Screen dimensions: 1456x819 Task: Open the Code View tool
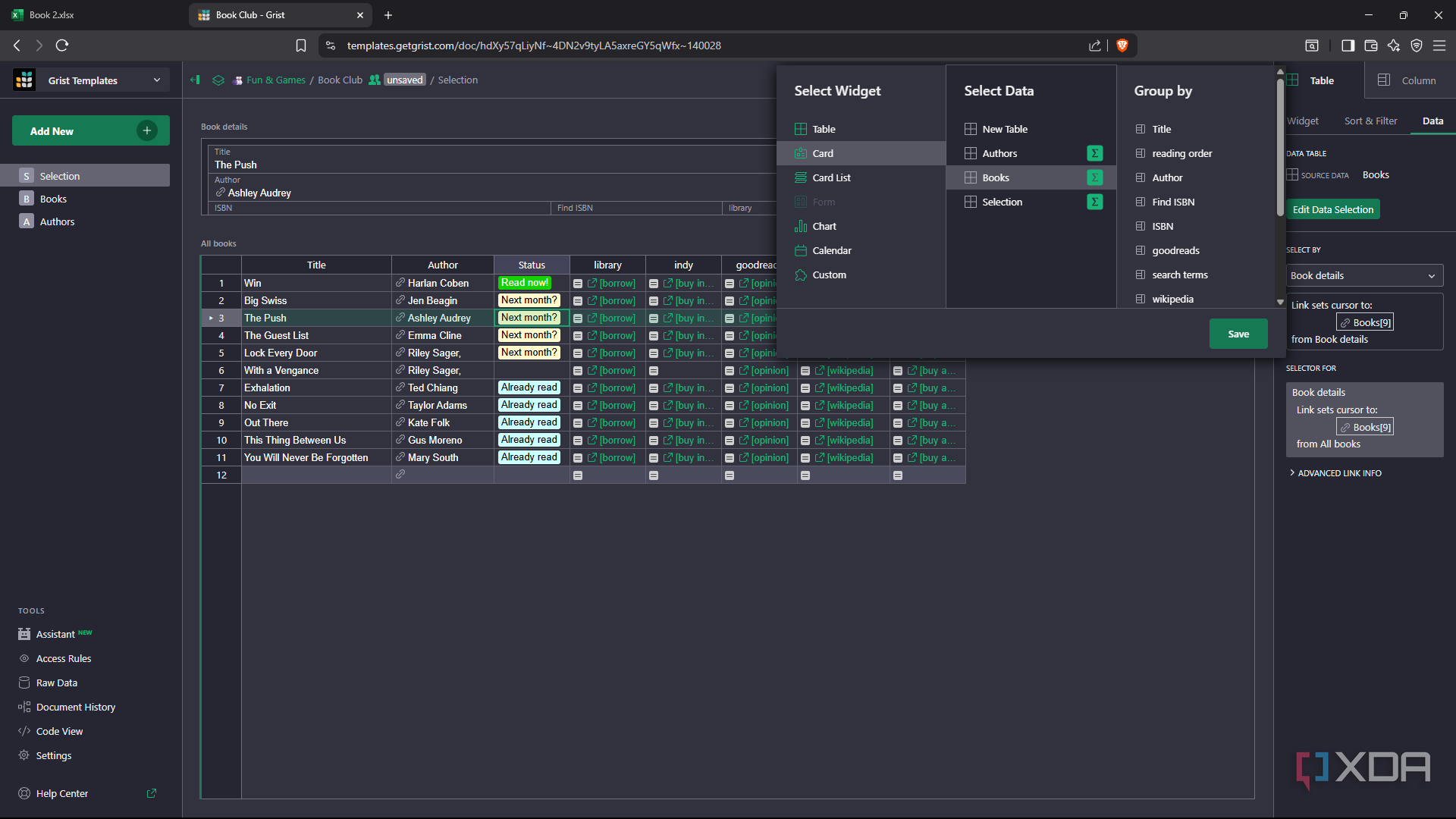[59, 731]
